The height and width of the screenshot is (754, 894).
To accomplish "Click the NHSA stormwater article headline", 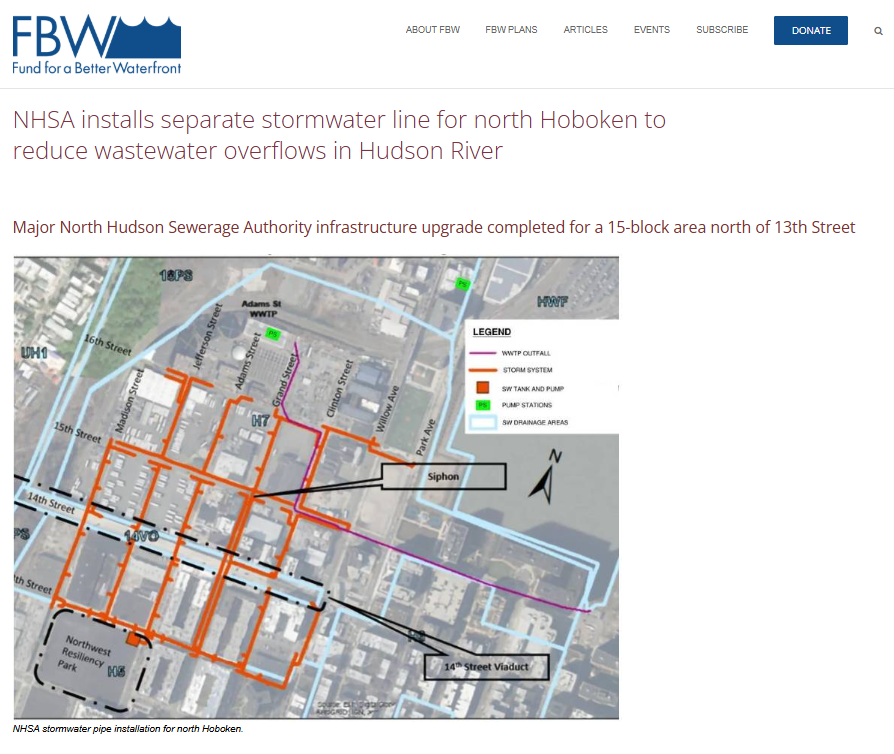I will pyautogui.click(x=339, y=135).
